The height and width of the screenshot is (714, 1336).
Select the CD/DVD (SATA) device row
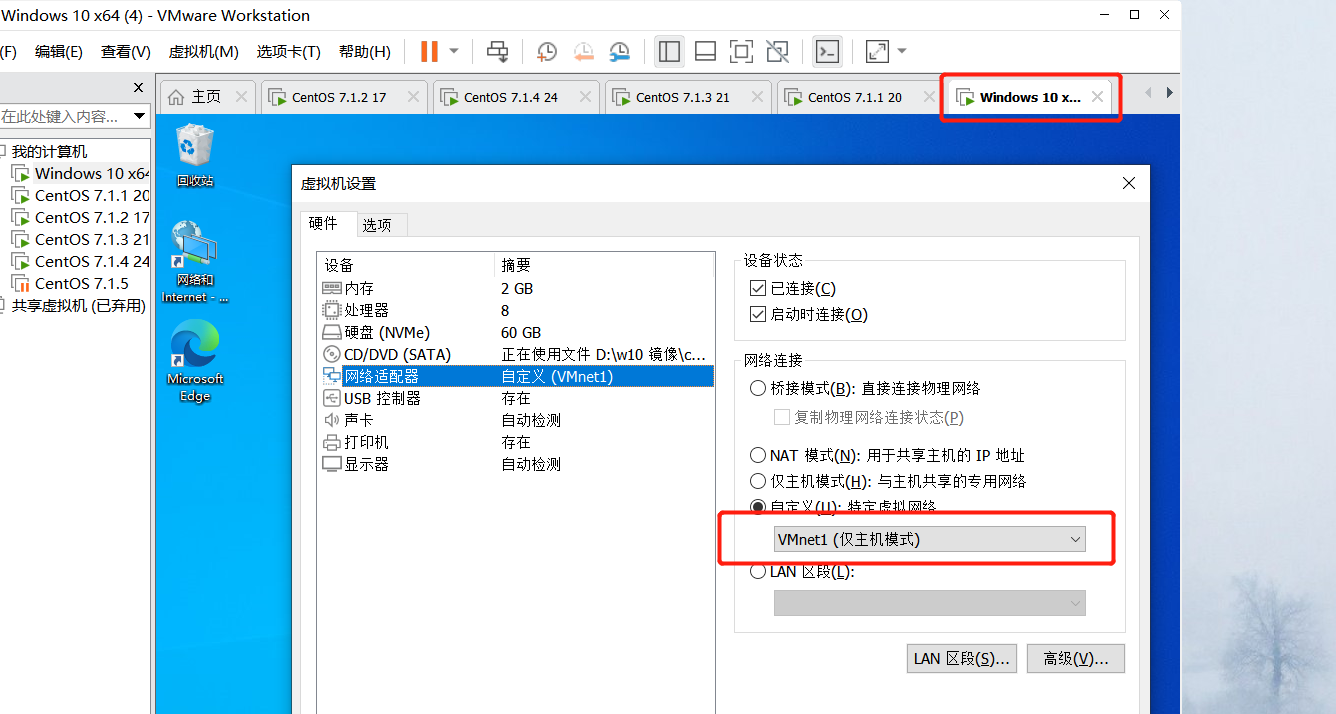[516, 354]
